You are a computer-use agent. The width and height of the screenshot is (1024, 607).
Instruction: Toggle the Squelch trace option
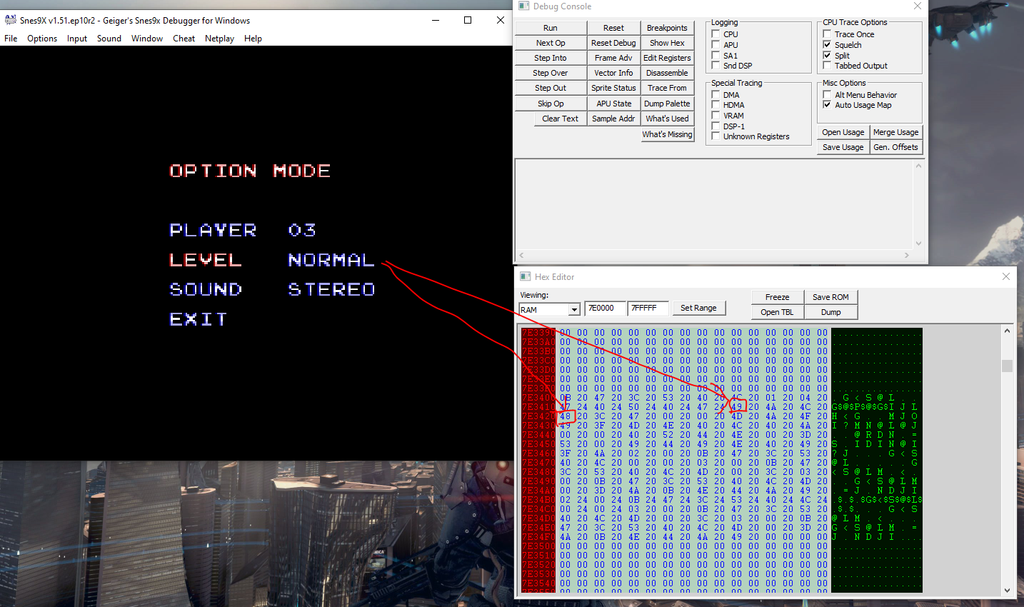point(827,45)
